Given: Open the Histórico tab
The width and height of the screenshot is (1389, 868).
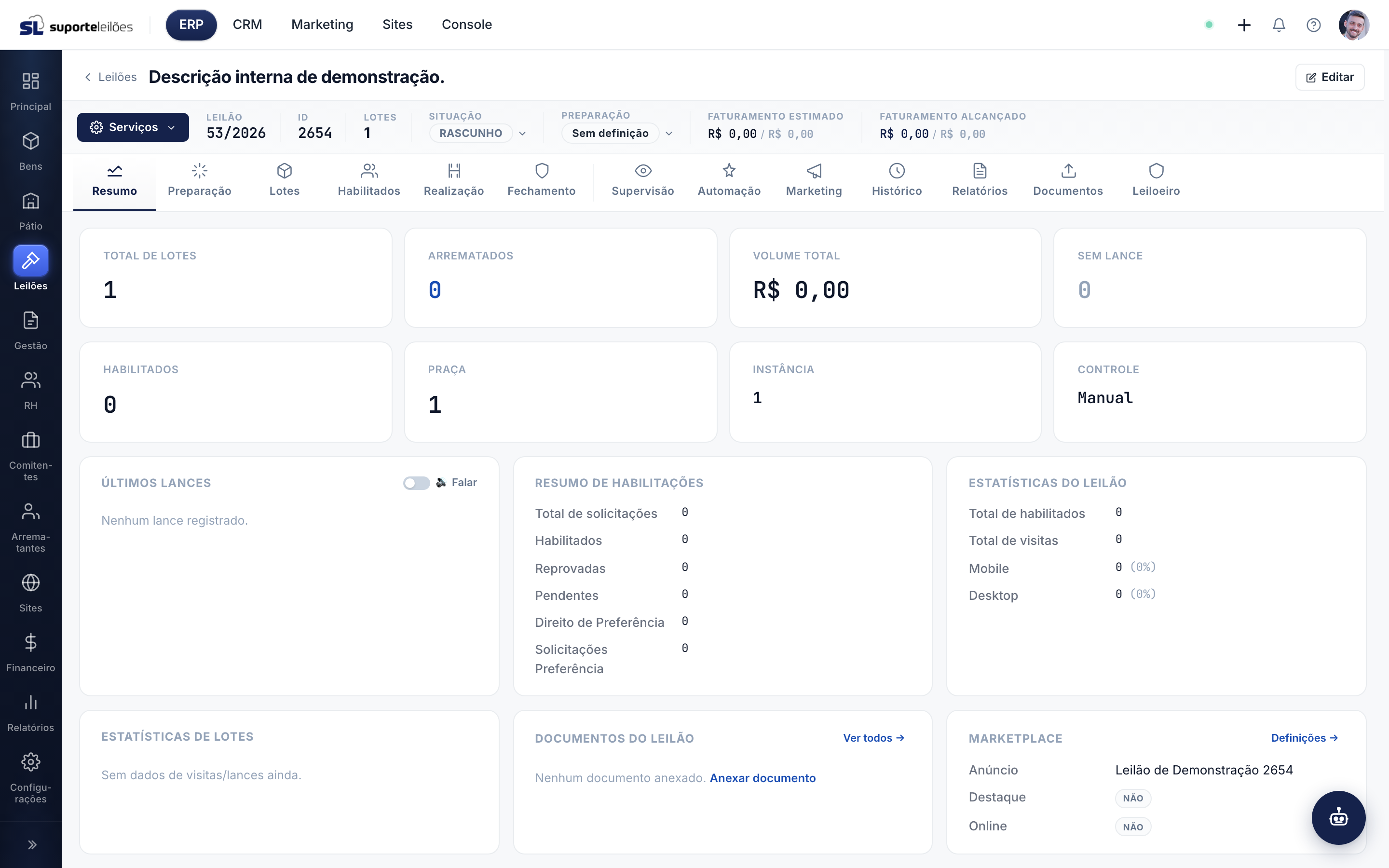Looking at the screenshot, I should (897, 181).
